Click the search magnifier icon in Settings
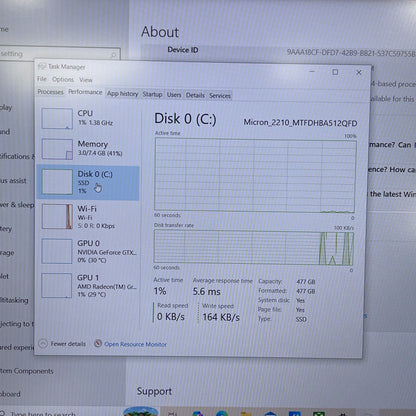 (x=113, y=55)
